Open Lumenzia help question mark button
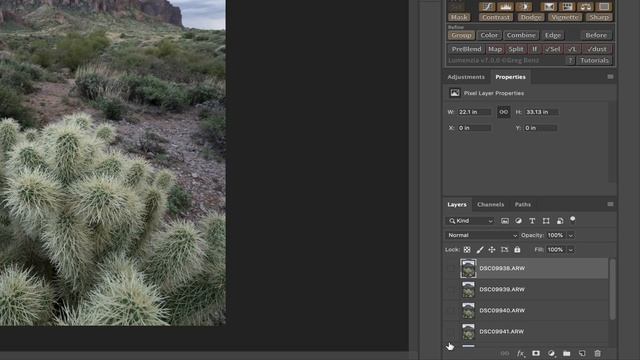Viewport: 640px width, 360px height. coord(570,60)
